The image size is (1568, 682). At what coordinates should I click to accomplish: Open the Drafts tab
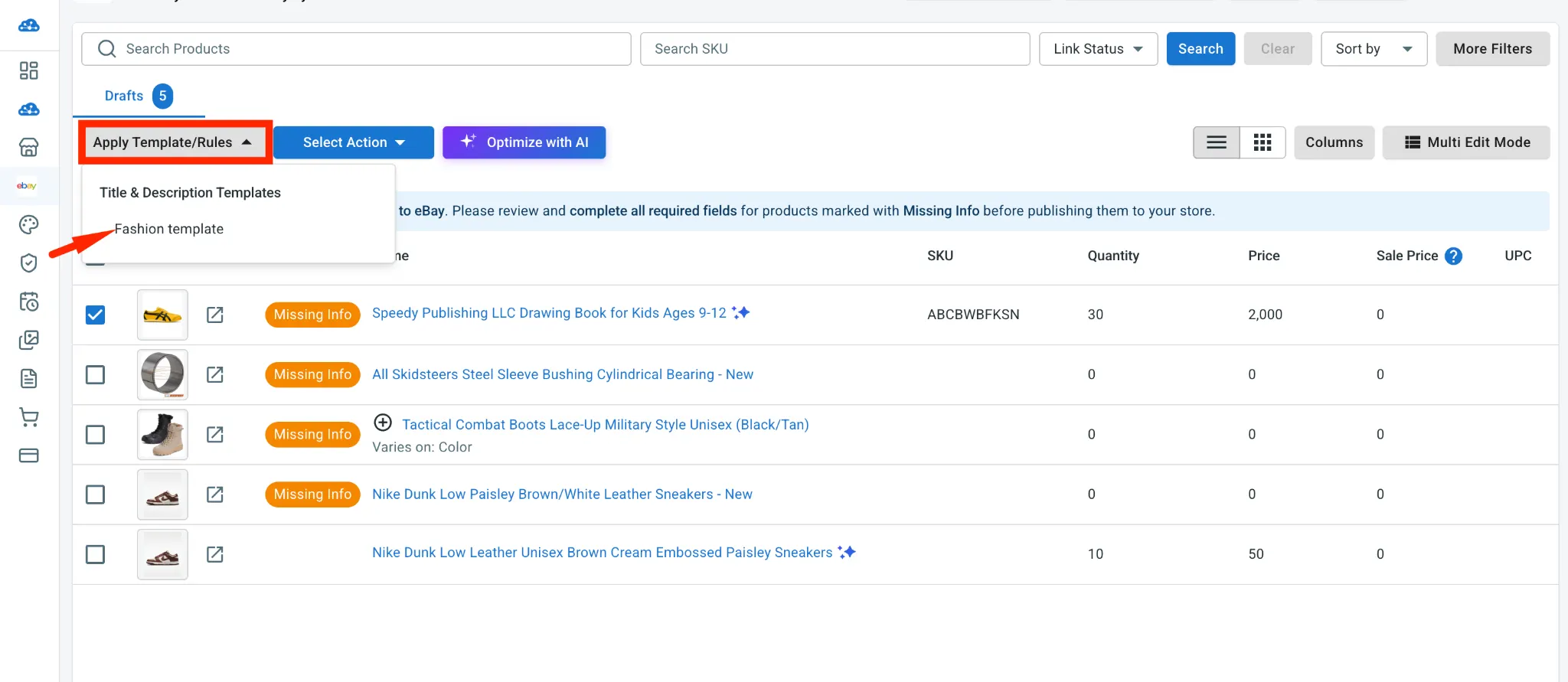138,96
